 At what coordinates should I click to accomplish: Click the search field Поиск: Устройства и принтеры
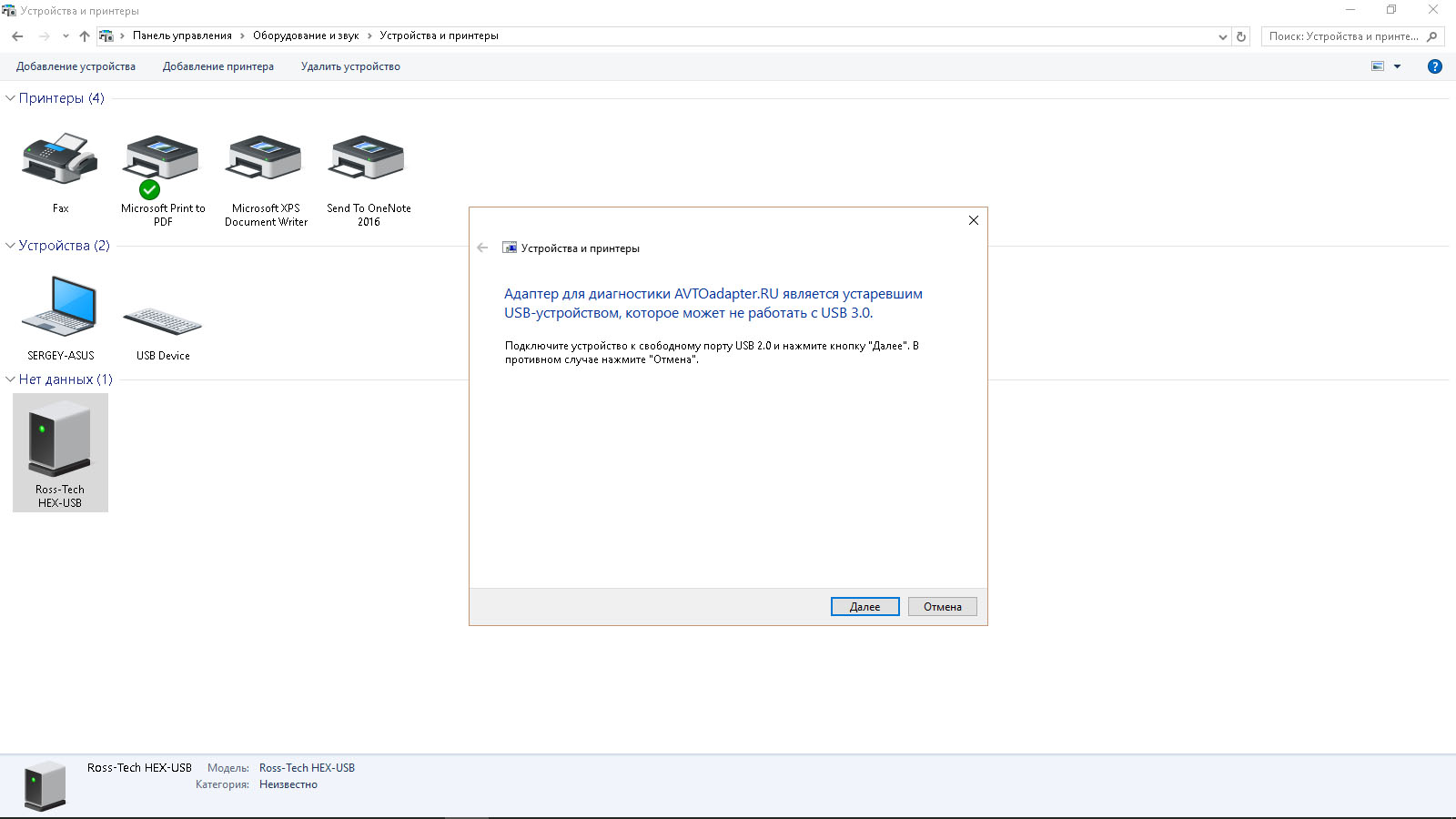(1343, 36)
